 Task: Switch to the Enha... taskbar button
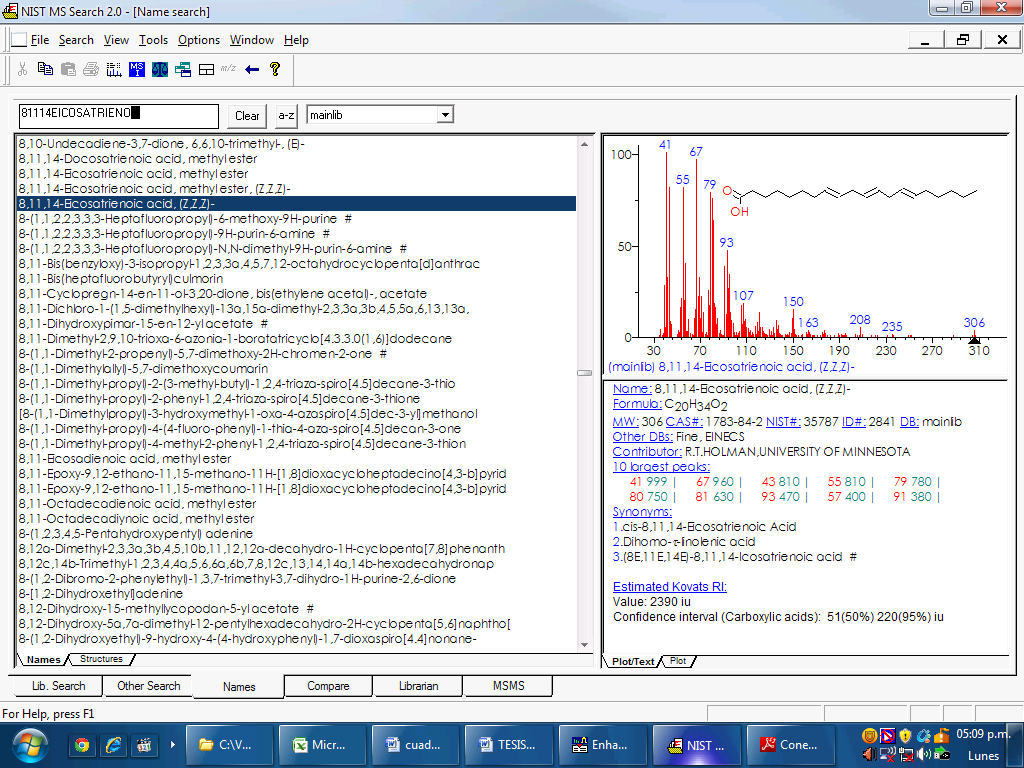point(603,744)
